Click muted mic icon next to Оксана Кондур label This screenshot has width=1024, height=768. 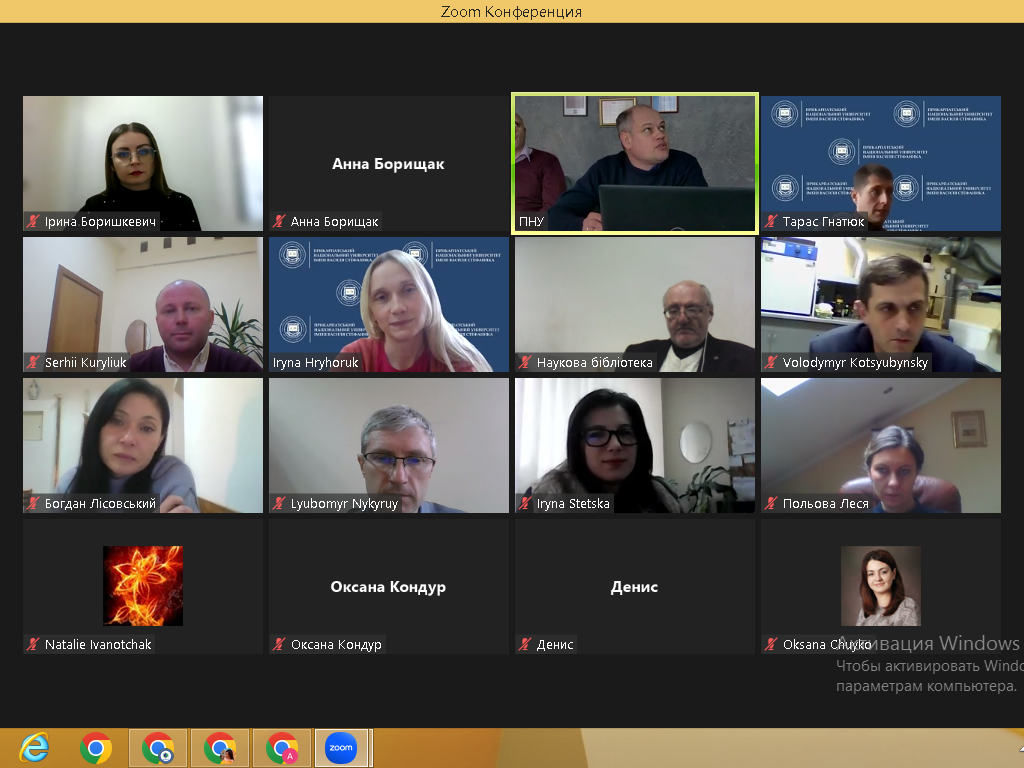tap(279, 645)
